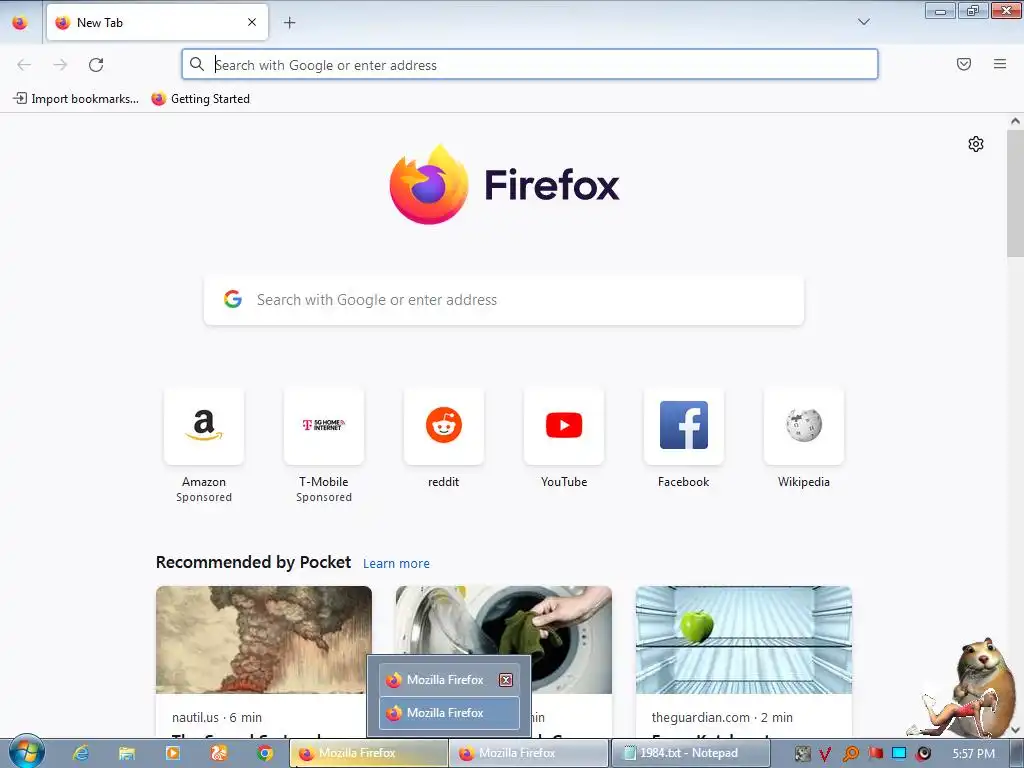
Task: Click the 5:57 PM system clock
Action: [x=973, y=754]
